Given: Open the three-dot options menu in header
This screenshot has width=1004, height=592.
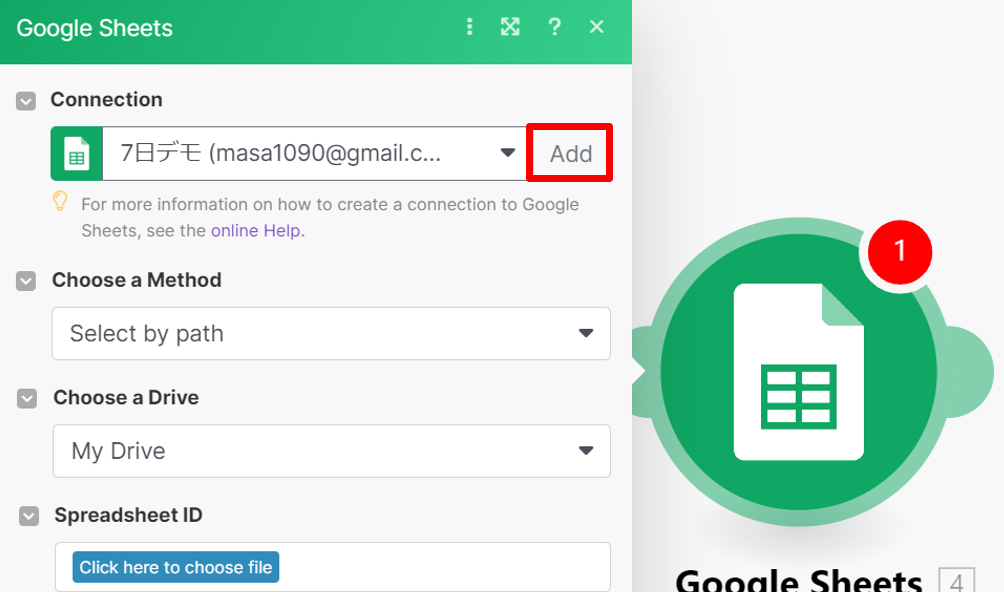Looking at the screenshot, I should pos(469,27).
